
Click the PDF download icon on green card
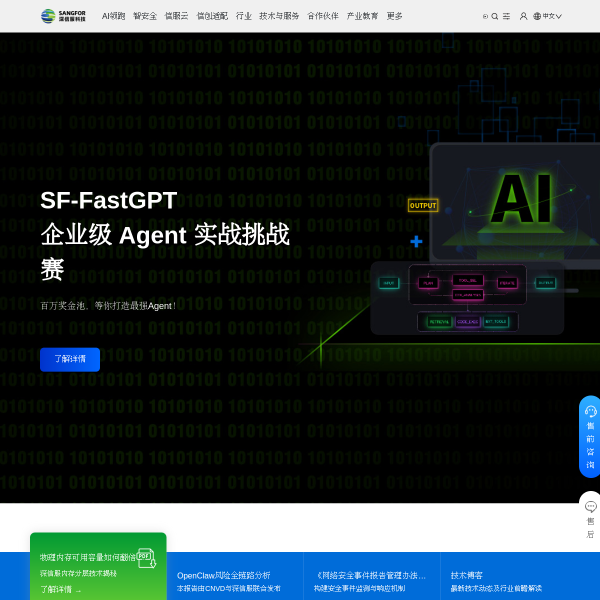147,558
